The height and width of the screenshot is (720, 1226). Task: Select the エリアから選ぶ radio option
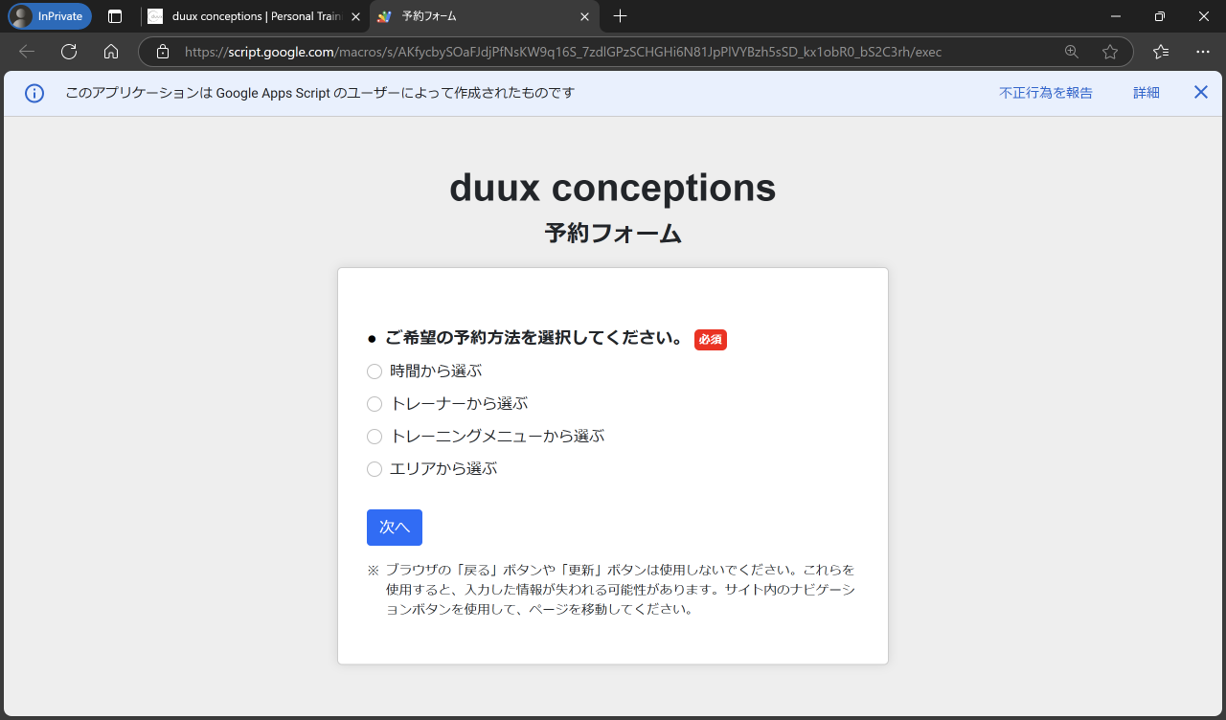coord(375,469)
